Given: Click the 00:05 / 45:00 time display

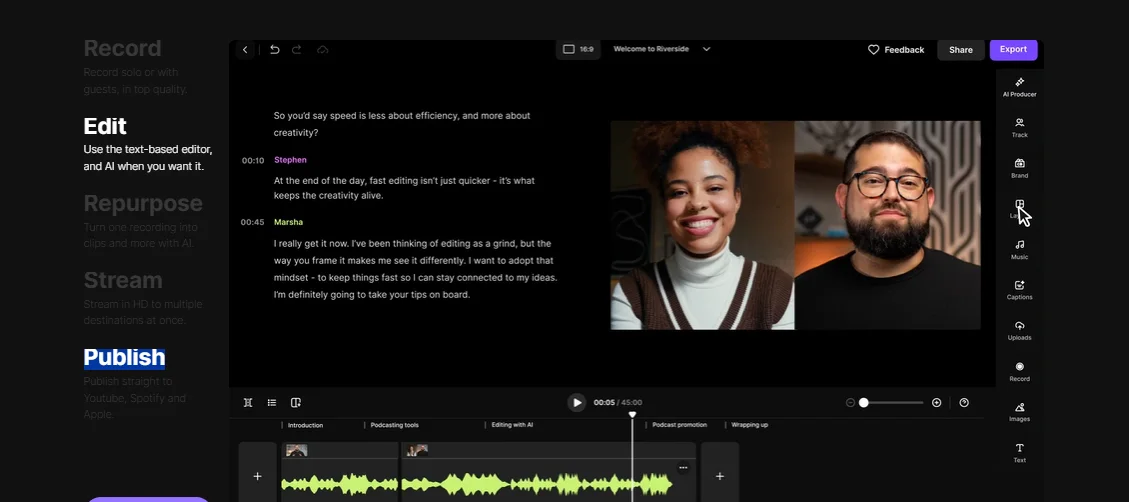Looking at the screenshot, I should coord(618,403).
